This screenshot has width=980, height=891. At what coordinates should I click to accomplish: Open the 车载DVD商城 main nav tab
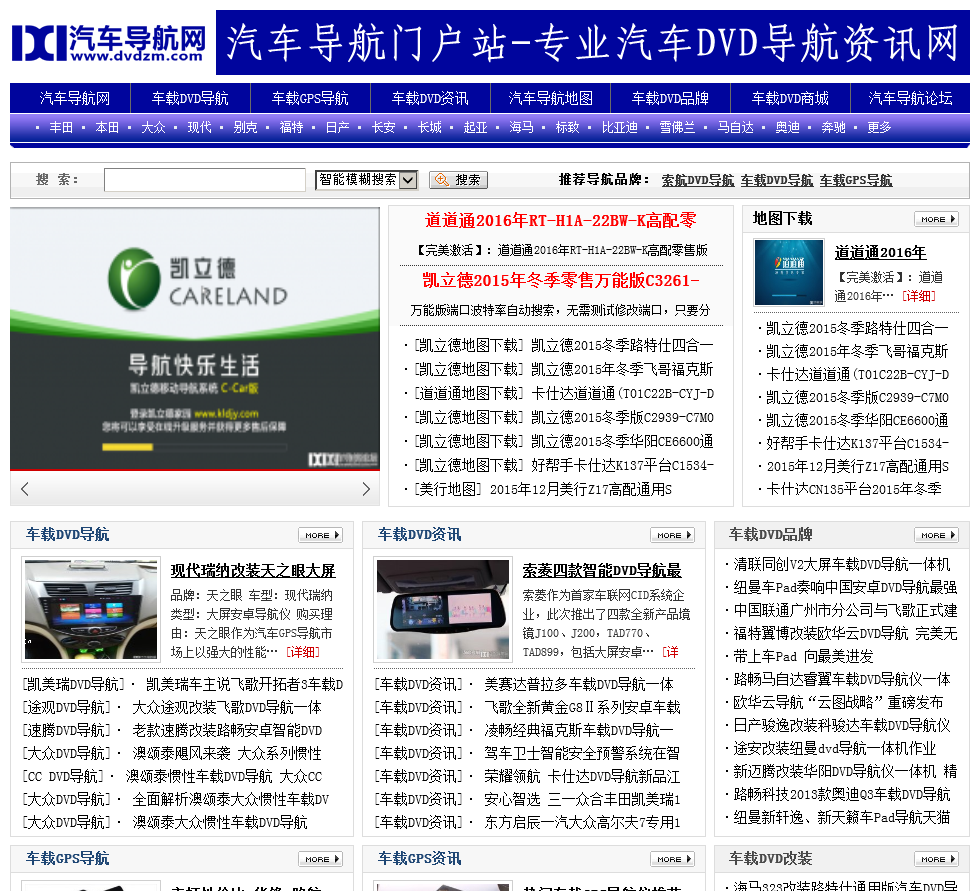790,98
